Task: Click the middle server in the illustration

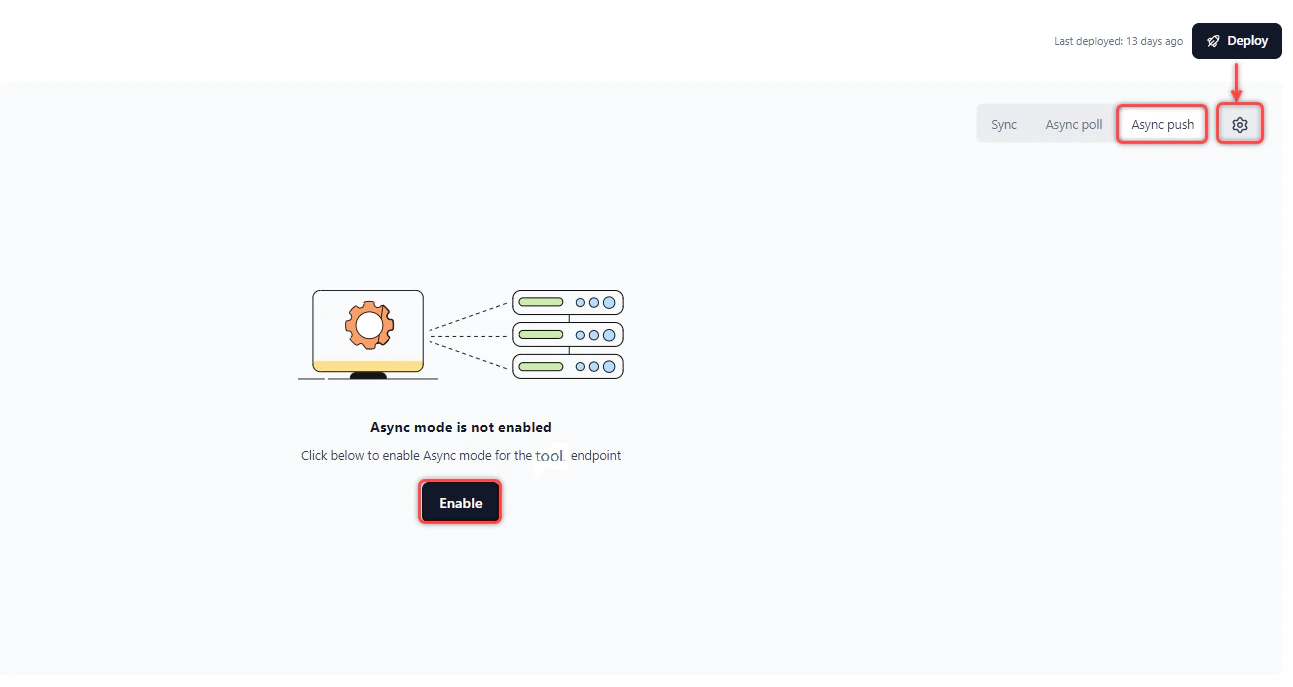Action: pyautogui.click(x=567, y=334)
